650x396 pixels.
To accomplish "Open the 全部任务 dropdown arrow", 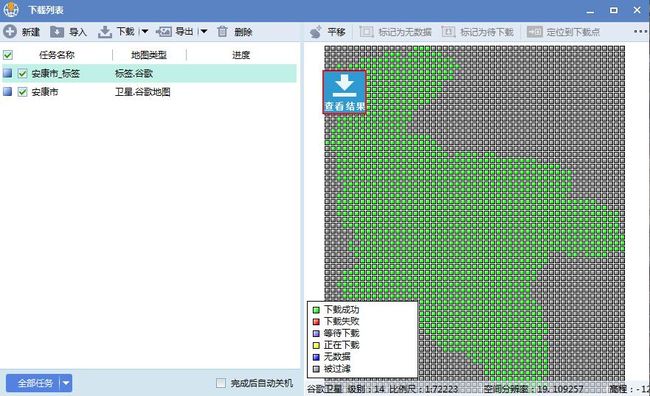I will (66, 383).
